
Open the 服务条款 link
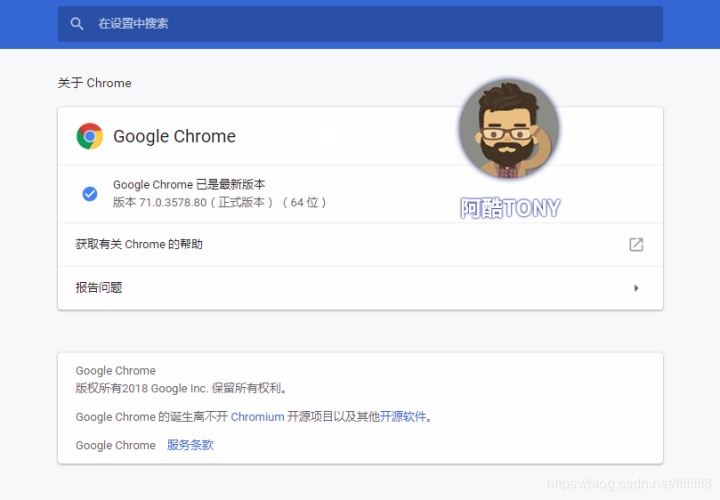[190, 445]
